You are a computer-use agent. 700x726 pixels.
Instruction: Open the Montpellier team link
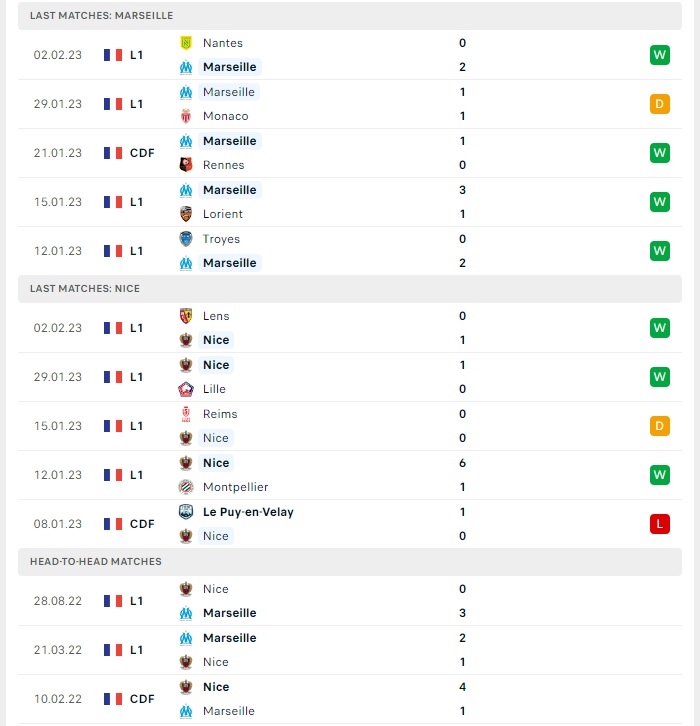(x=236, y=488)
